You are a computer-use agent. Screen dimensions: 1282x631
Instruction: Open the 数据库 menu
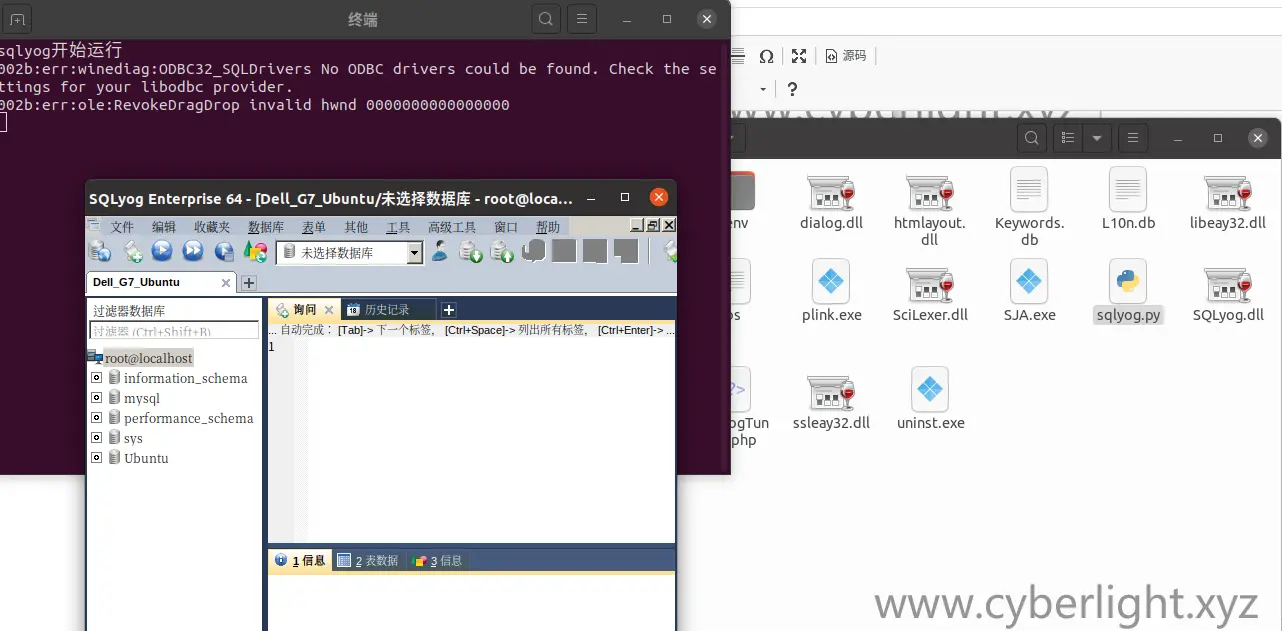click(x=266, y=227)
